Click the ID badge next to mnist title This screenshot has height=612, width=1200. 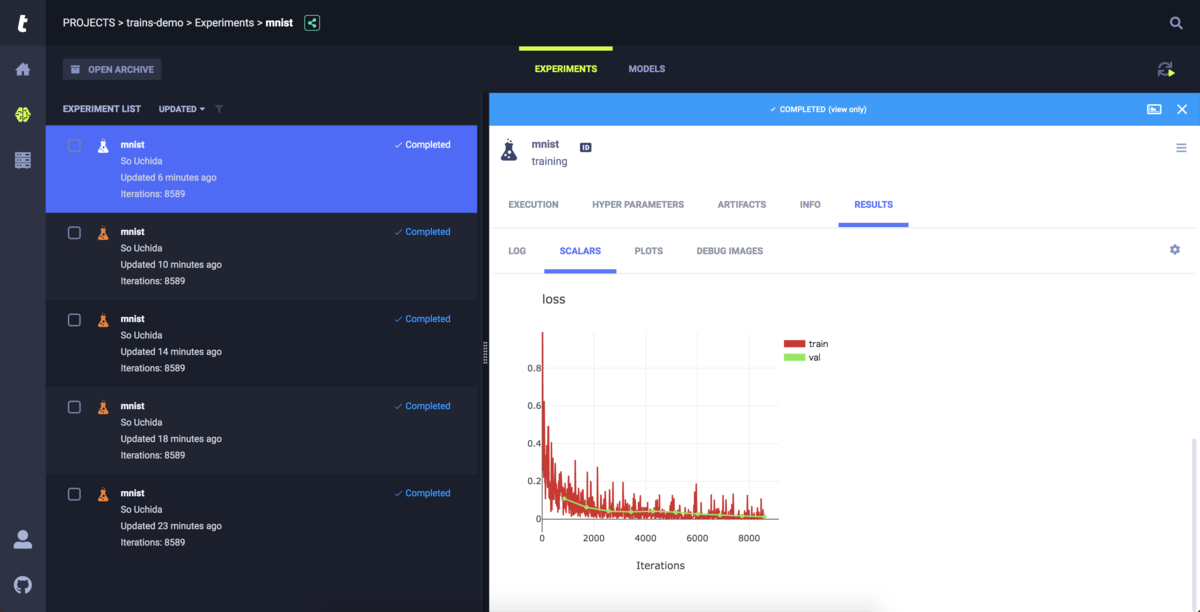(x=586, y=147)
